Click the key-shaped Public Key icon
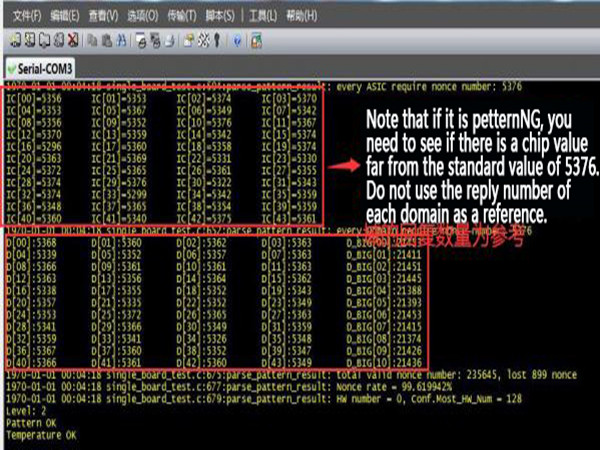The width and height of the screenshot is (600, 450). (x=217, y=40)
